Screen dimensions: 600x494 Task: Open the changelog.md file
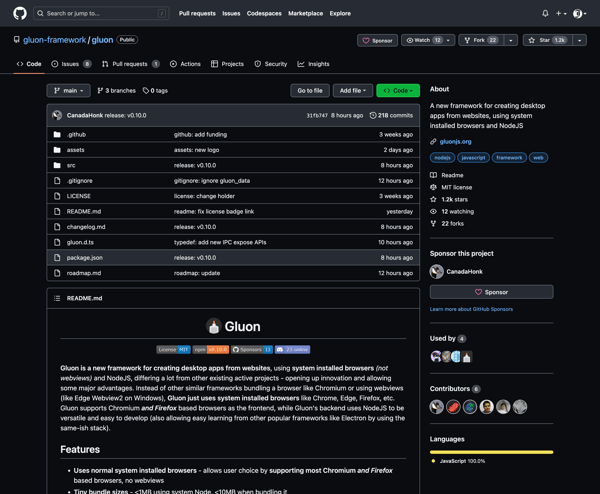coord(86,227)
